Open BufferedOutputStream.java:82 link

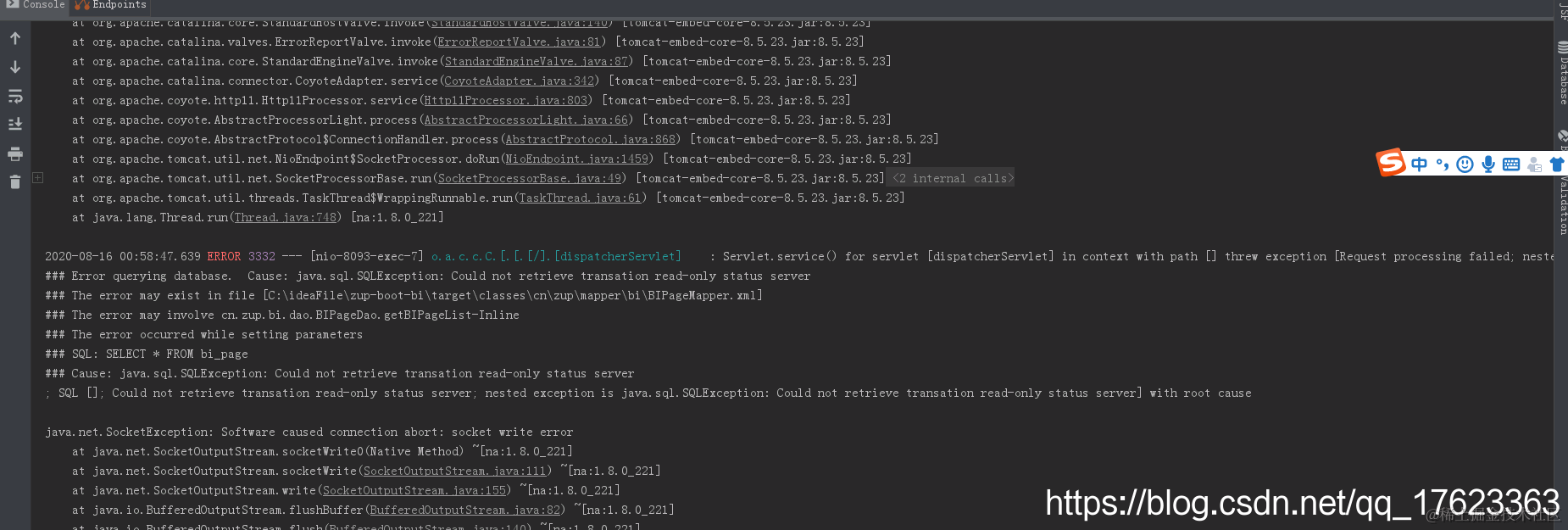pyautogui.click(x=464, y=510)
